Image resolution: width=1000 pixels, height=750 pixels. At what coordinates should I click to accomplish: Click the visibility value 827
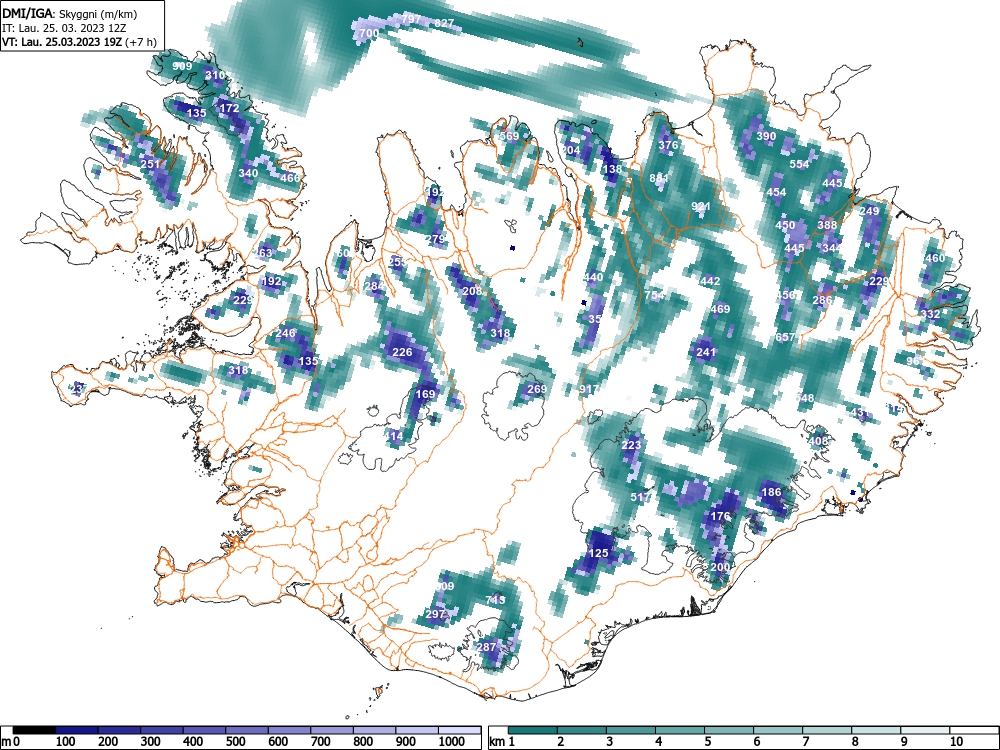pyautogui.click(x=444, y=24)
